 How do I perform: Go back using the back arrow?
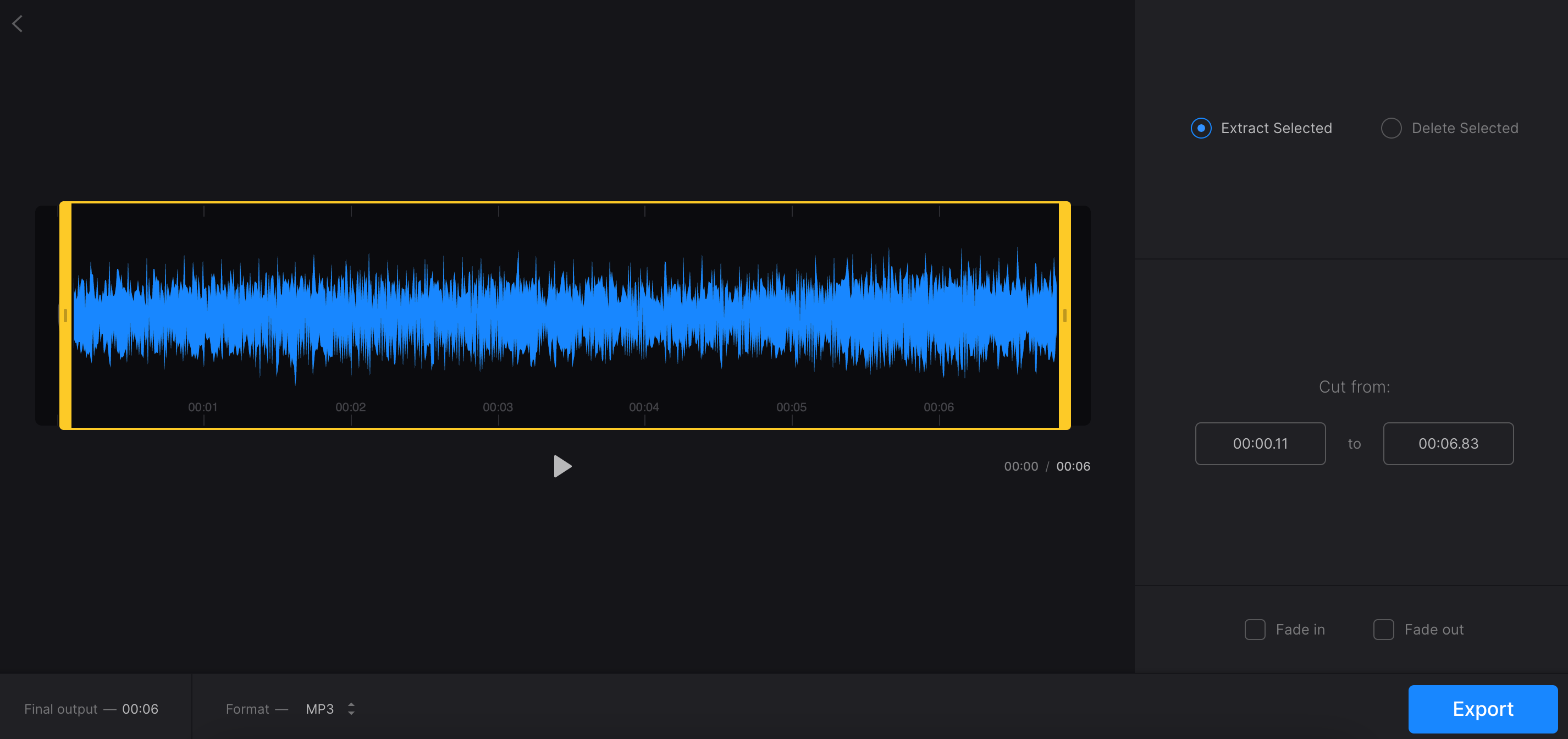(18, 23)
